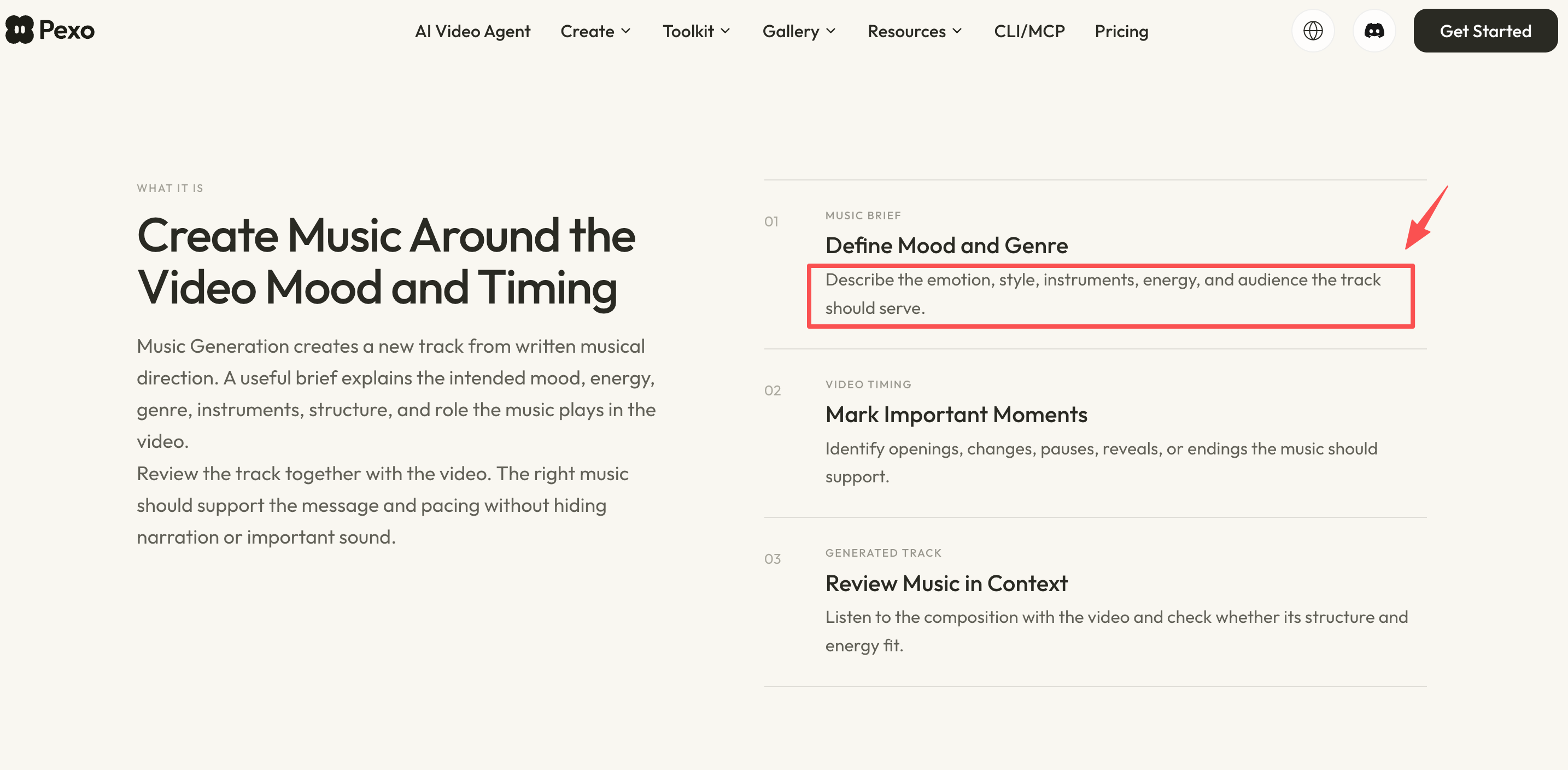Click the 'Music Generation creates a new track' paragraph
The height and width of the screenshot is (770, 1568).
396,394
